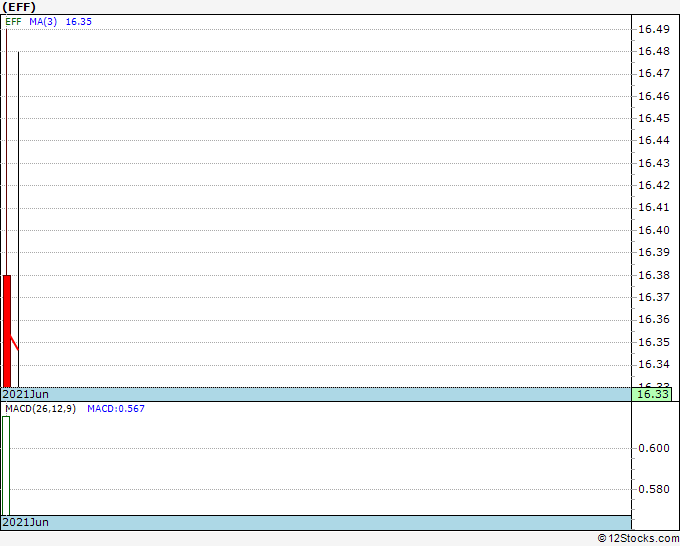The width and height of the screenshot is (680, 546).
Task: Click the black candlestick wick line
Action: (18, 219)
